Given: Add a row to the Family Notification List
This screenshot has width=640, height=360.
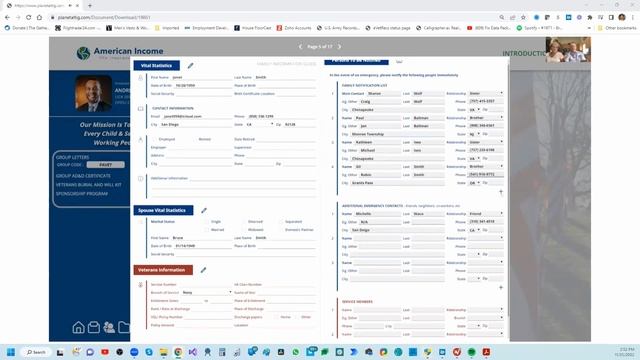Looking at the screenshot, I should point(501,191).
